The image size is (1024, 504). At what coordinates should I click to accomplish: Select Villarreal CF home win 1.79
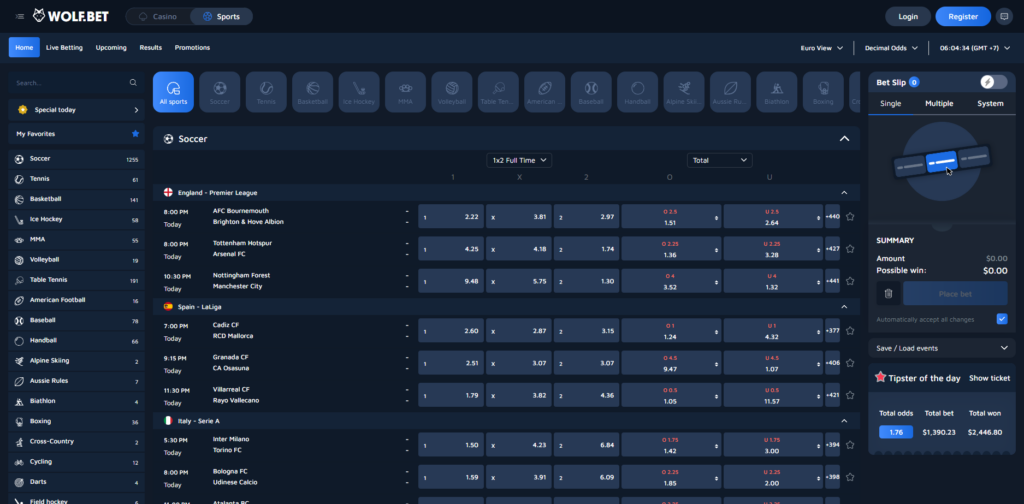451,395
